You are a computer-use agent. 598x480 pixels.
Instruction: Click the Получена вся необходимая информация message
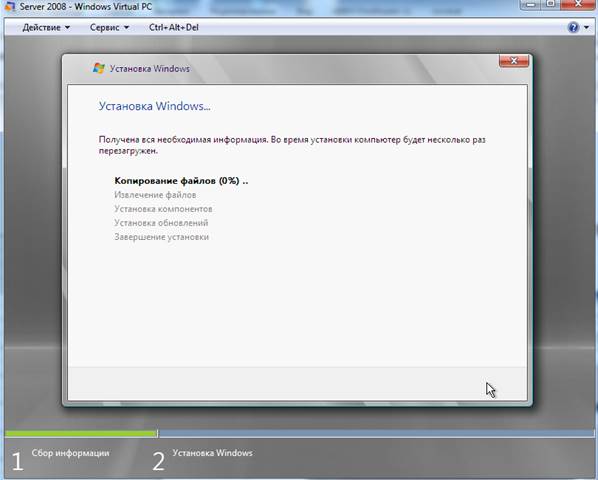(x=292, y=145)
